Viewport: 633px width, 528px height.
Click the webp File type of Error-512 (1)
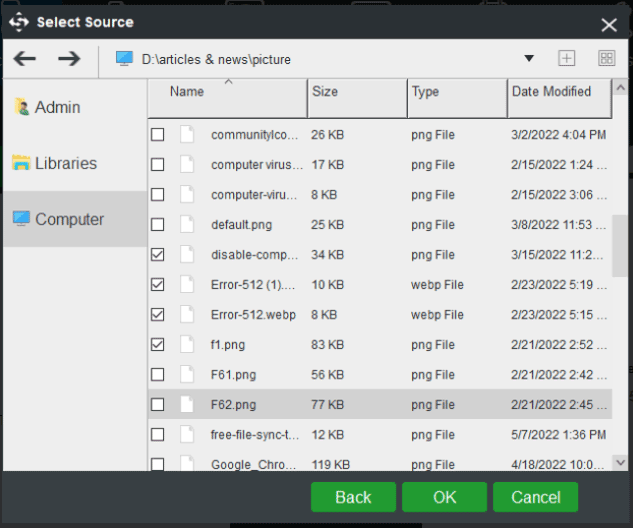(437, 285)
